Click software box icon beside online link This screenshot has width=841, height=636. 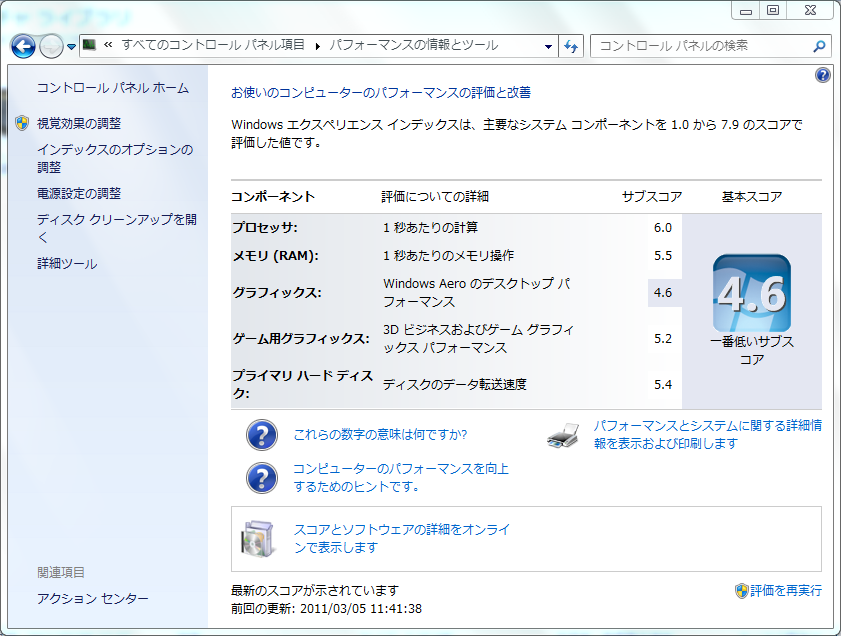[259, 538]
